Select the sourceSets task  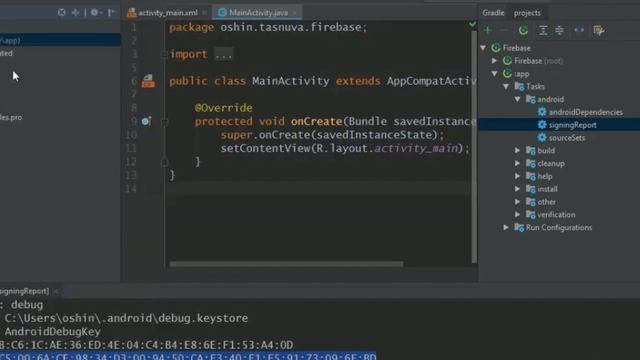click(x=567, y=138)
